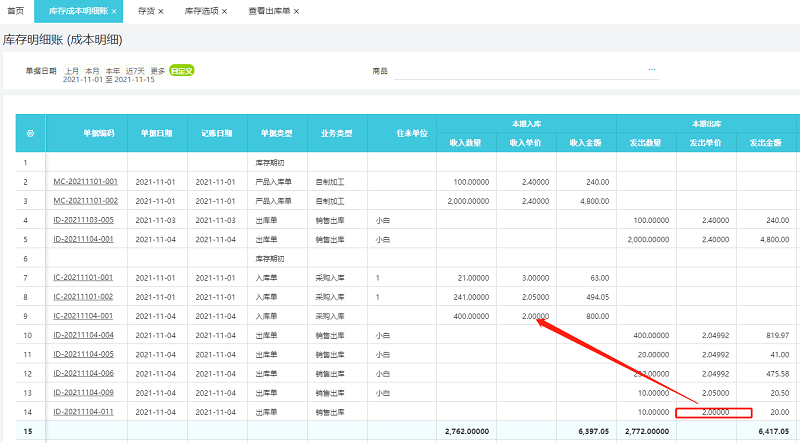
Task: Click the 商品 input field
Action: coord(520,71)
